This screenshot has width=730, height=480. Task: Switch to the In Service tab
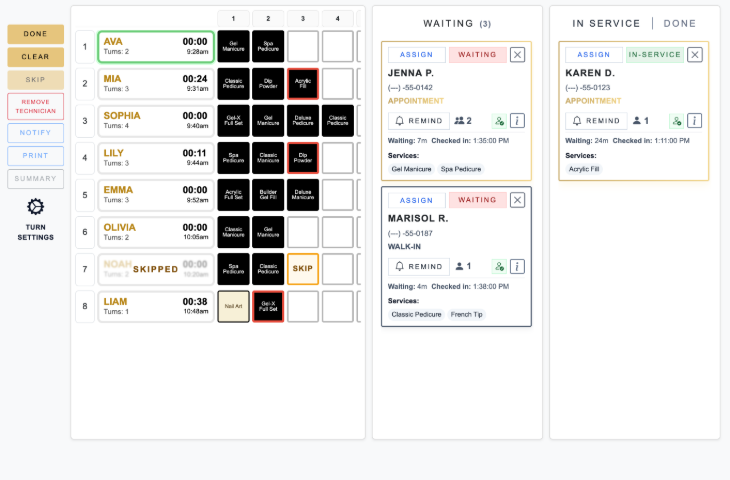coord(606,23)
